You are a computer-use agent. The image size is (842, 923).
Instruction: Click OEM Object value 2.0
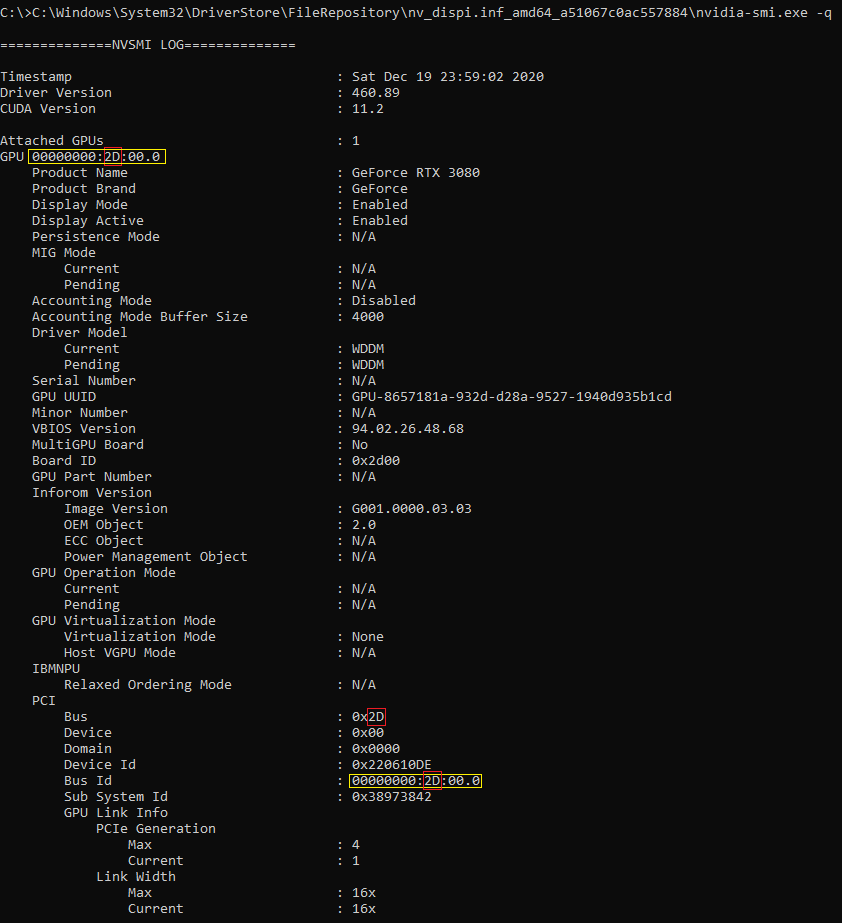point(363,524)
